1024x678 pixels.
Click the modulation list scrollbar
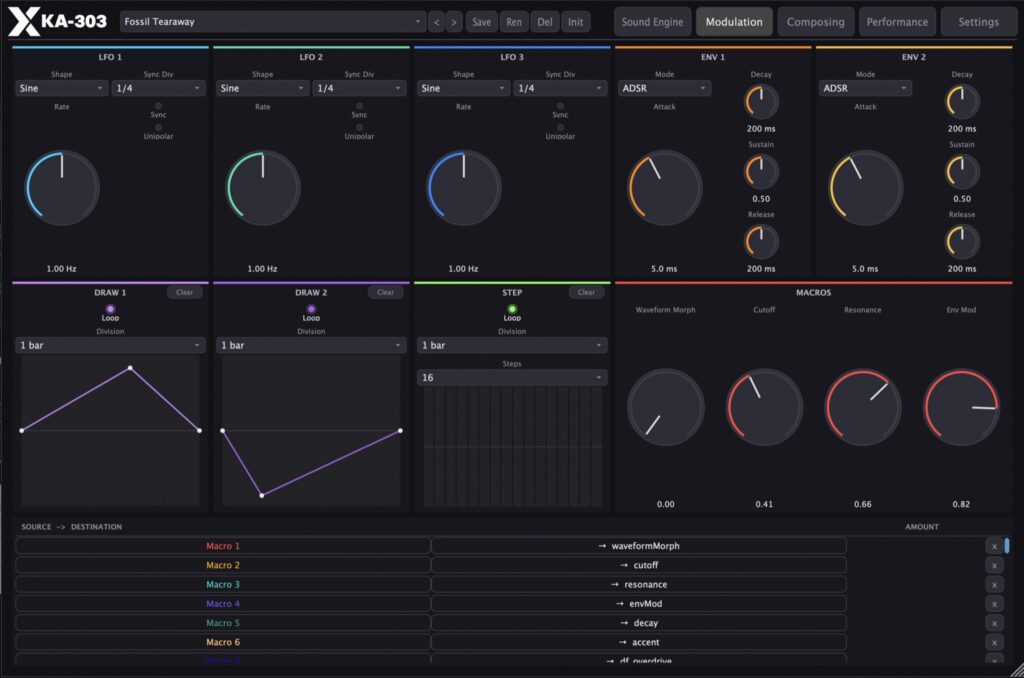pos(1007,545)
